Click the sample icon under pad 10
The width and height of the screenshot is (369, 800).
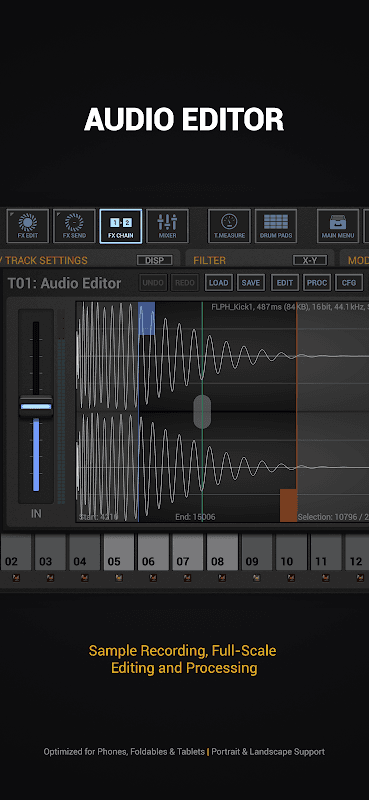(291, 578)
